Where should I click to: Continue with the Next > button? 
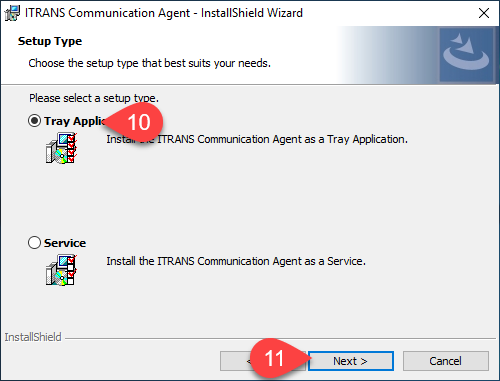351,361
